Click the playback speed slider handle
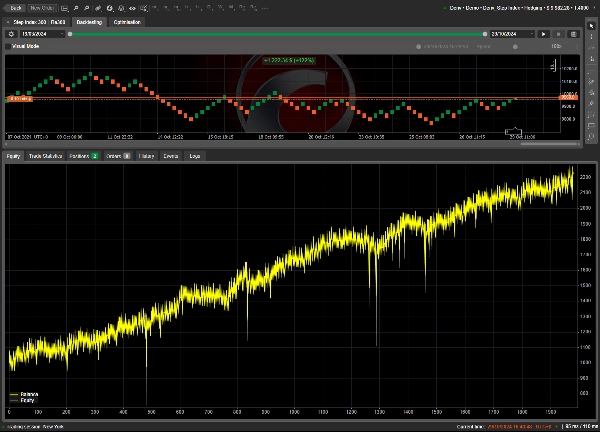Screen dimensions: 600x432 [x=515, y=47]
